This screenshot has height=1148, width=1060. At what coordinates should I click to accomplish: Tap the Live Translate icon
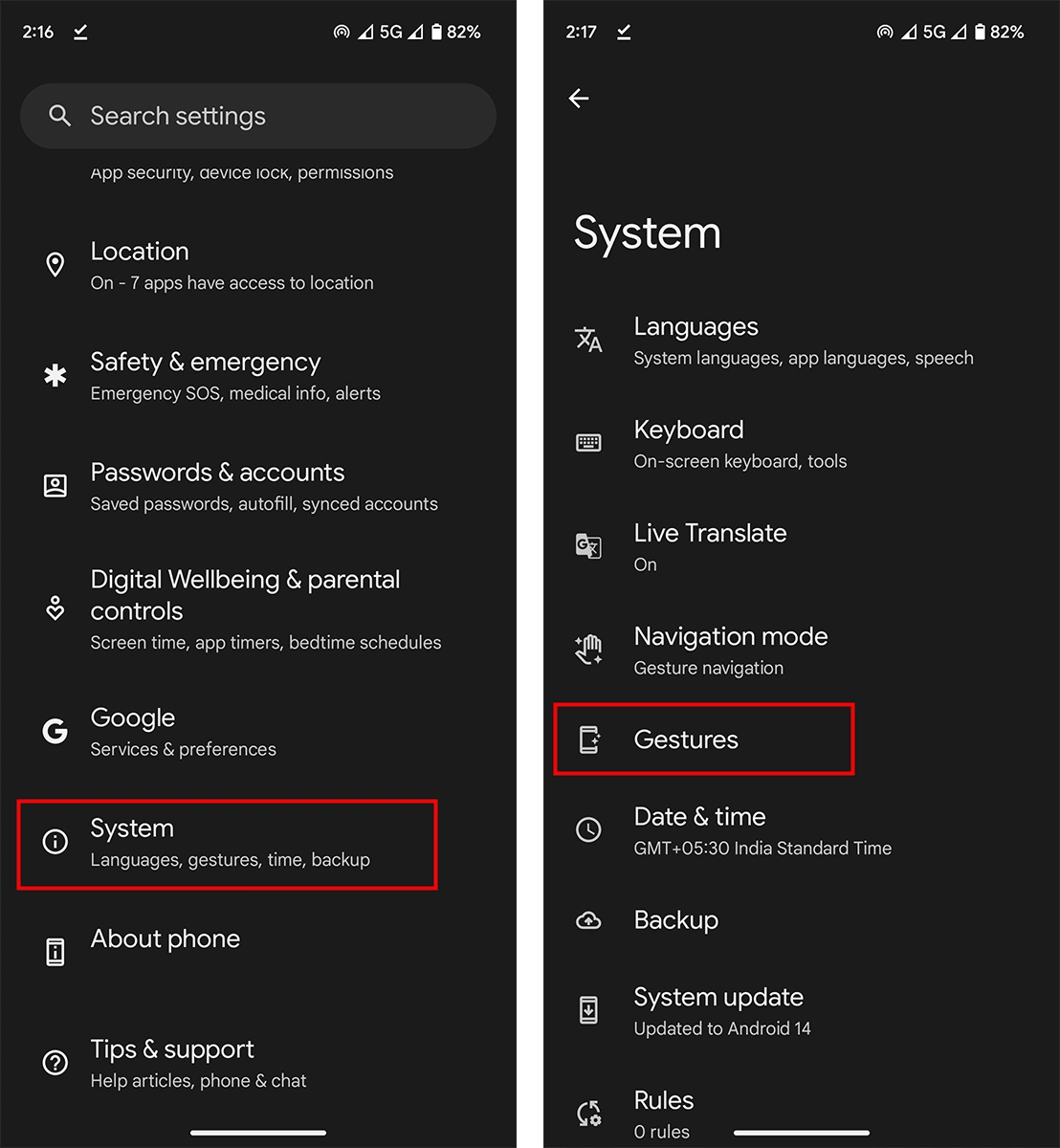(588, 546)
